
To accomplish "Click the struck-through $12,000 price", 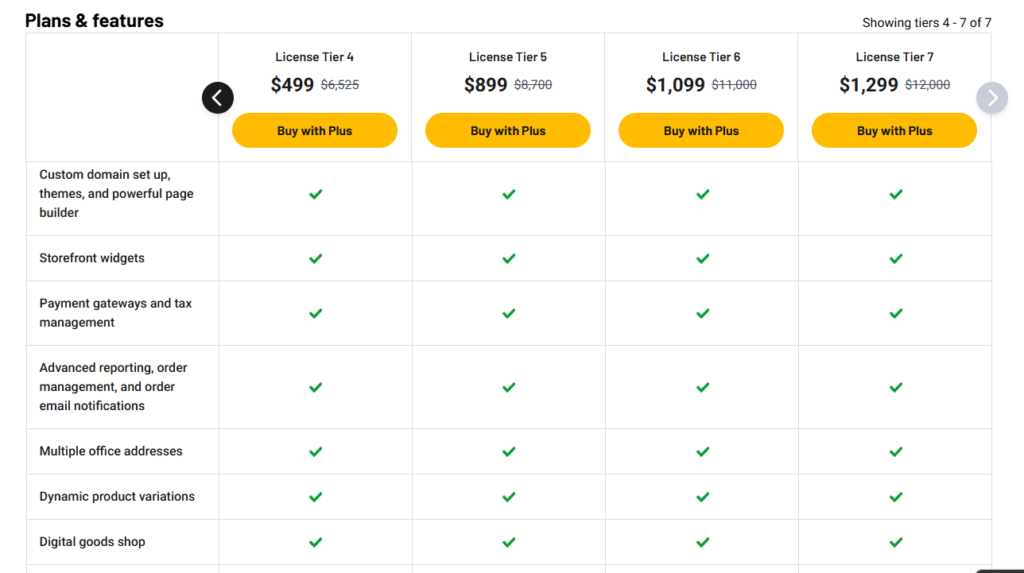I will (927, 85).
